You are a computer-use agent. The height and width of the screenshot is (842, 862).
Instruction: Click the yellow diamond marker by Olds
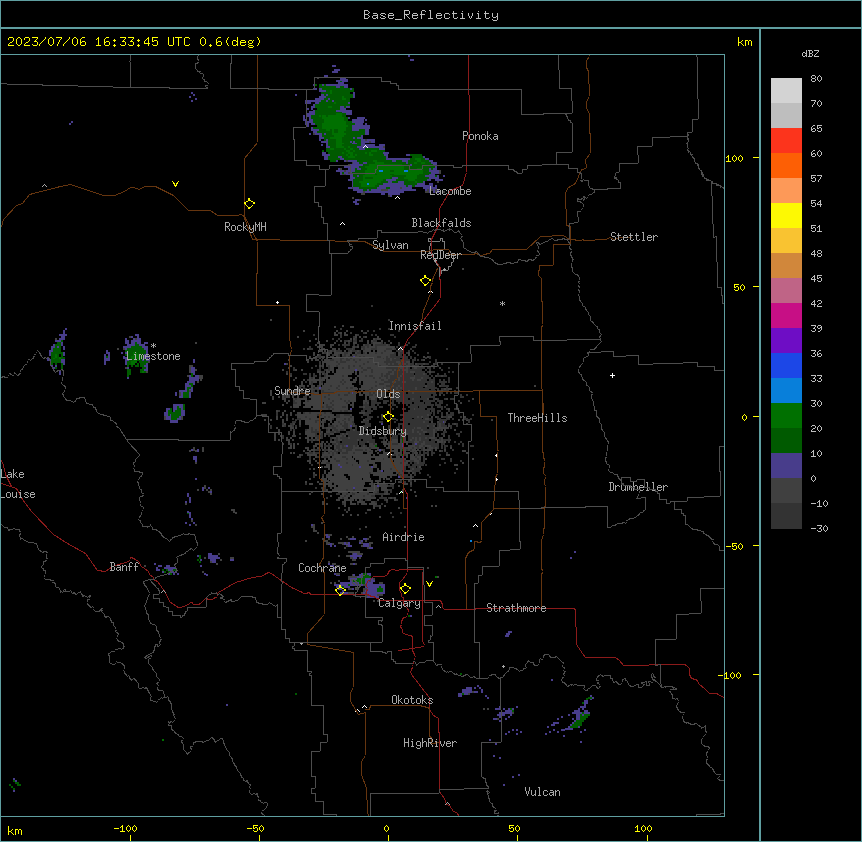[x=388, y=417]
